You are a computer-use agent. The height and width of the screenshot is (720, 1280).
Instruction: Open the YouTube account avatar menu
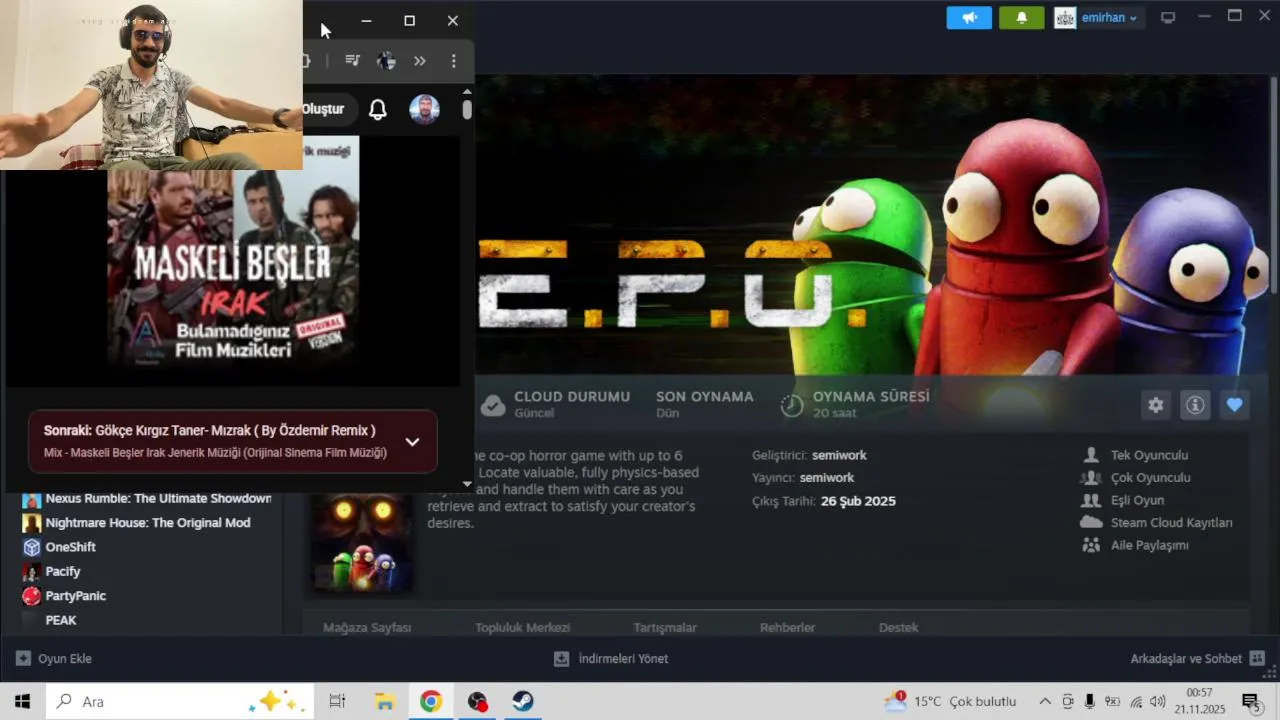425,110
